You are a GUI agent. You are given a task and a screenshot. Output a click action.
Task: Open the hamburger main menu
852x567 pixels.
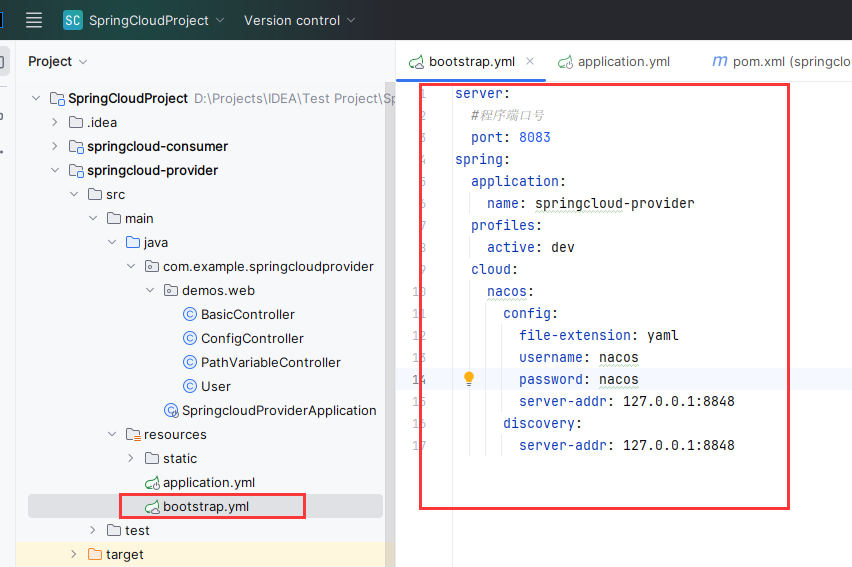coord(34,20)
